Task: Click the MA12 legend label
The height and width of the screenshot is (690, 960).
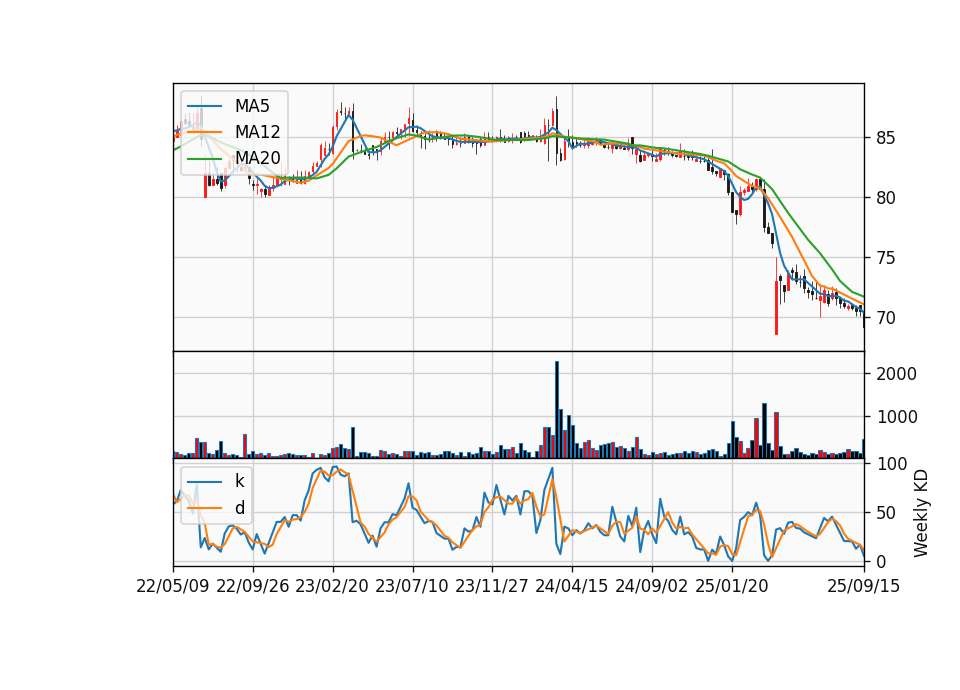Action: (x=257, y=132)
